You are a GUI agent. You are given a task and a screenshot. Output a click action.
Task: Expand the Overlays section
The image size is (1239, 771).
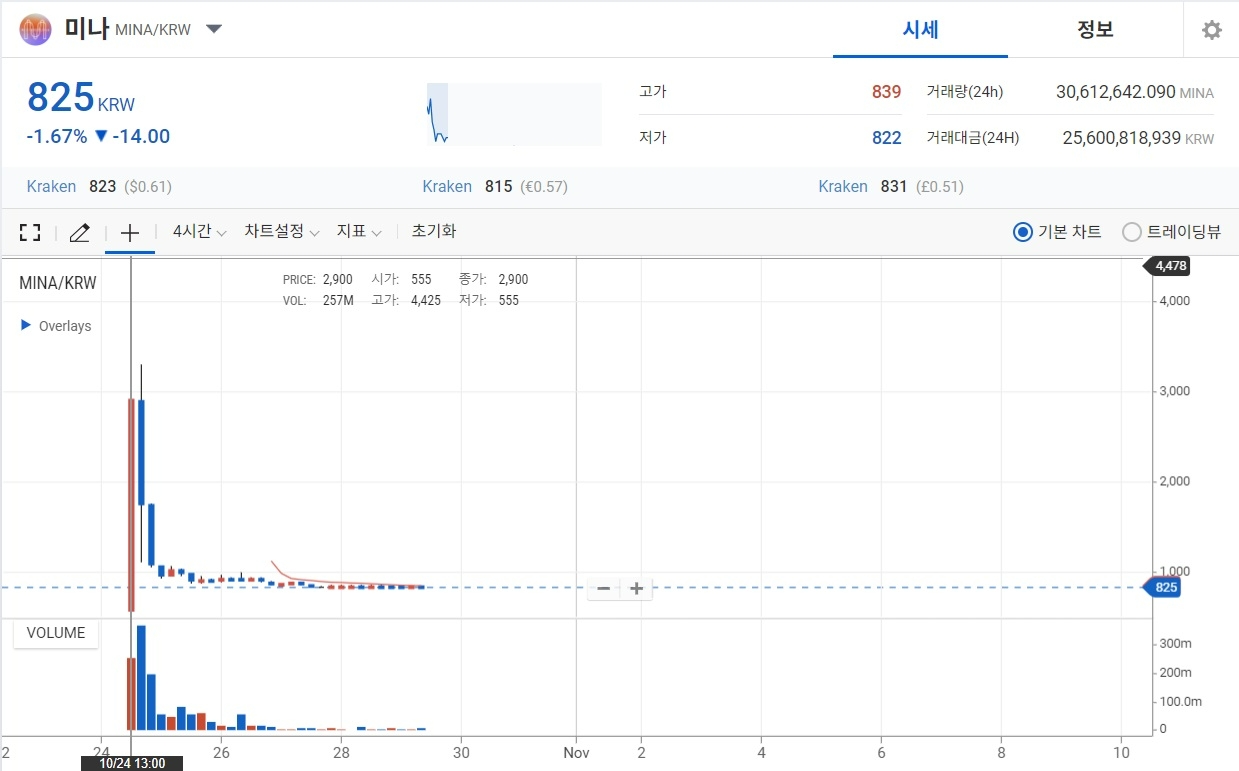pyautogui.click(x=57, y=326)
